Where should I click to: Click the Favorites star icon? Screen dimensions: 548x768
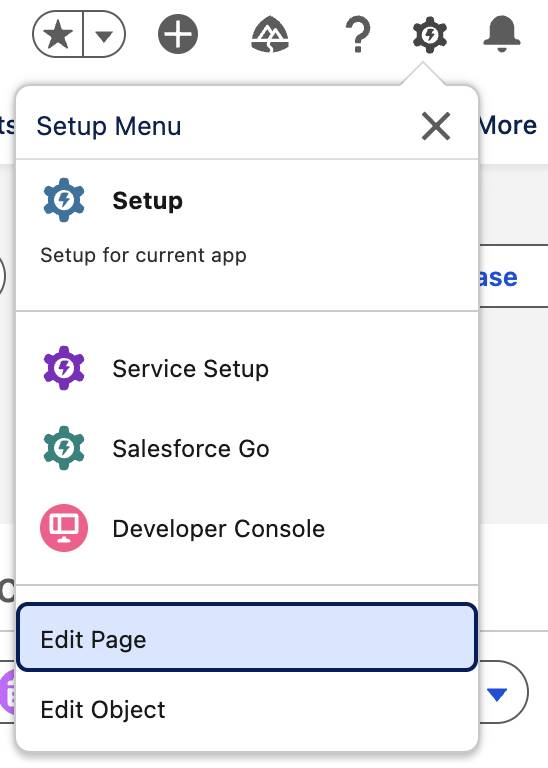pos(58,34)
